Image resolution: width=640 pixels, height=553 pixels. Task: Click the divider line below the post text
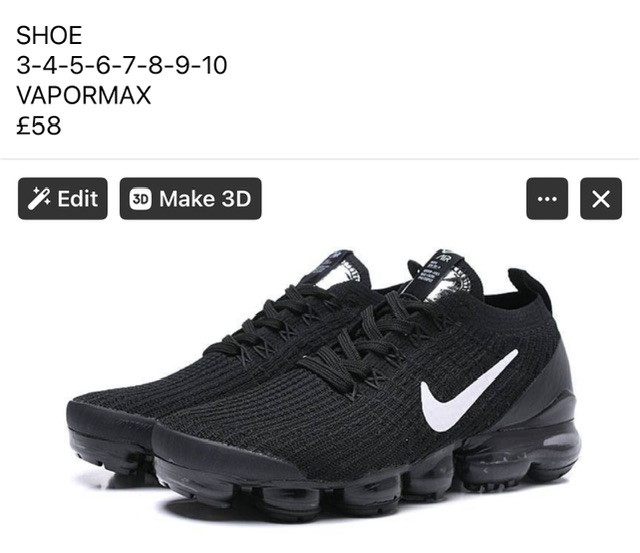320,158
